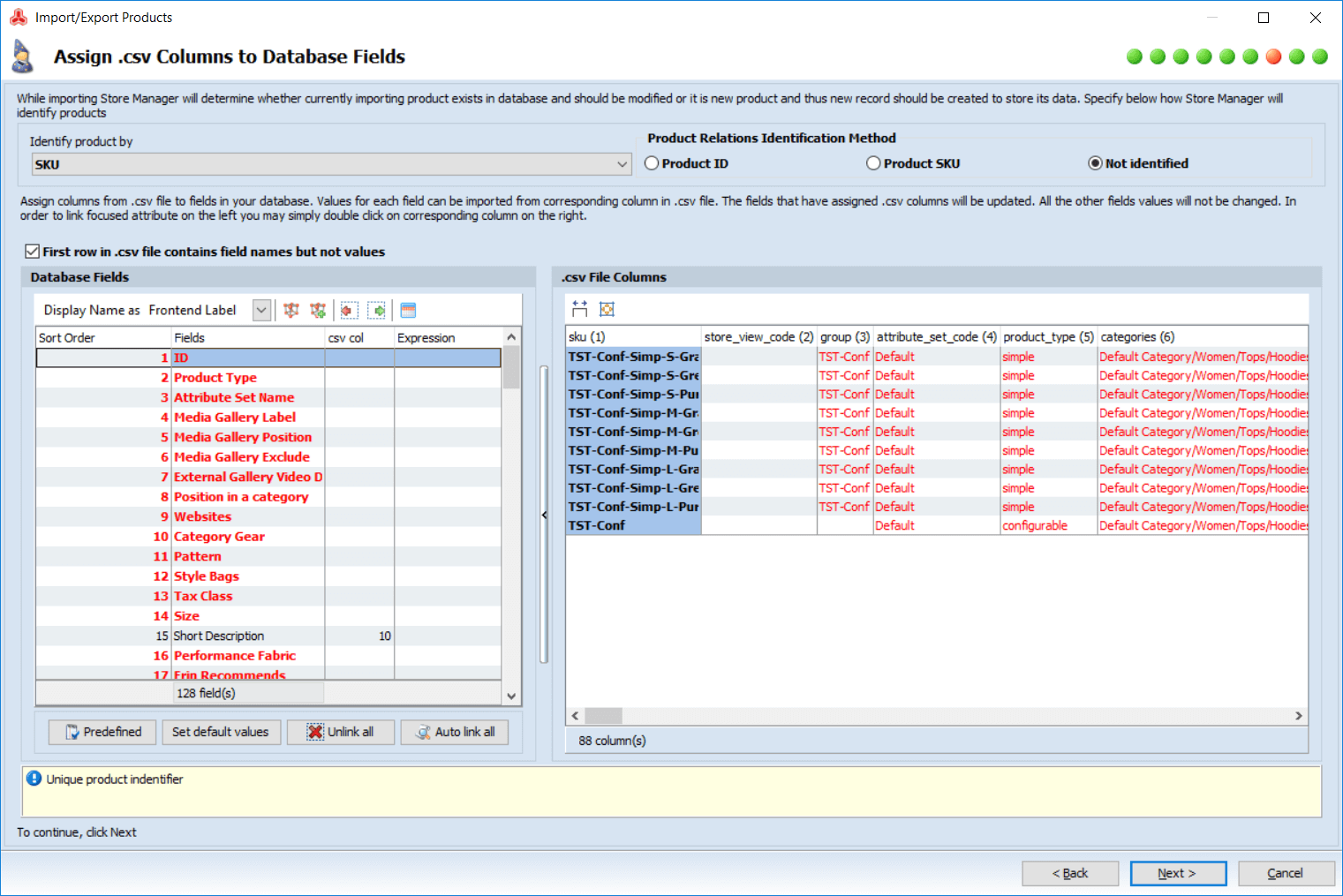This screenshot has height=896, width=1343.
Task: Click the categories (6) column header
Action: 1203,336
